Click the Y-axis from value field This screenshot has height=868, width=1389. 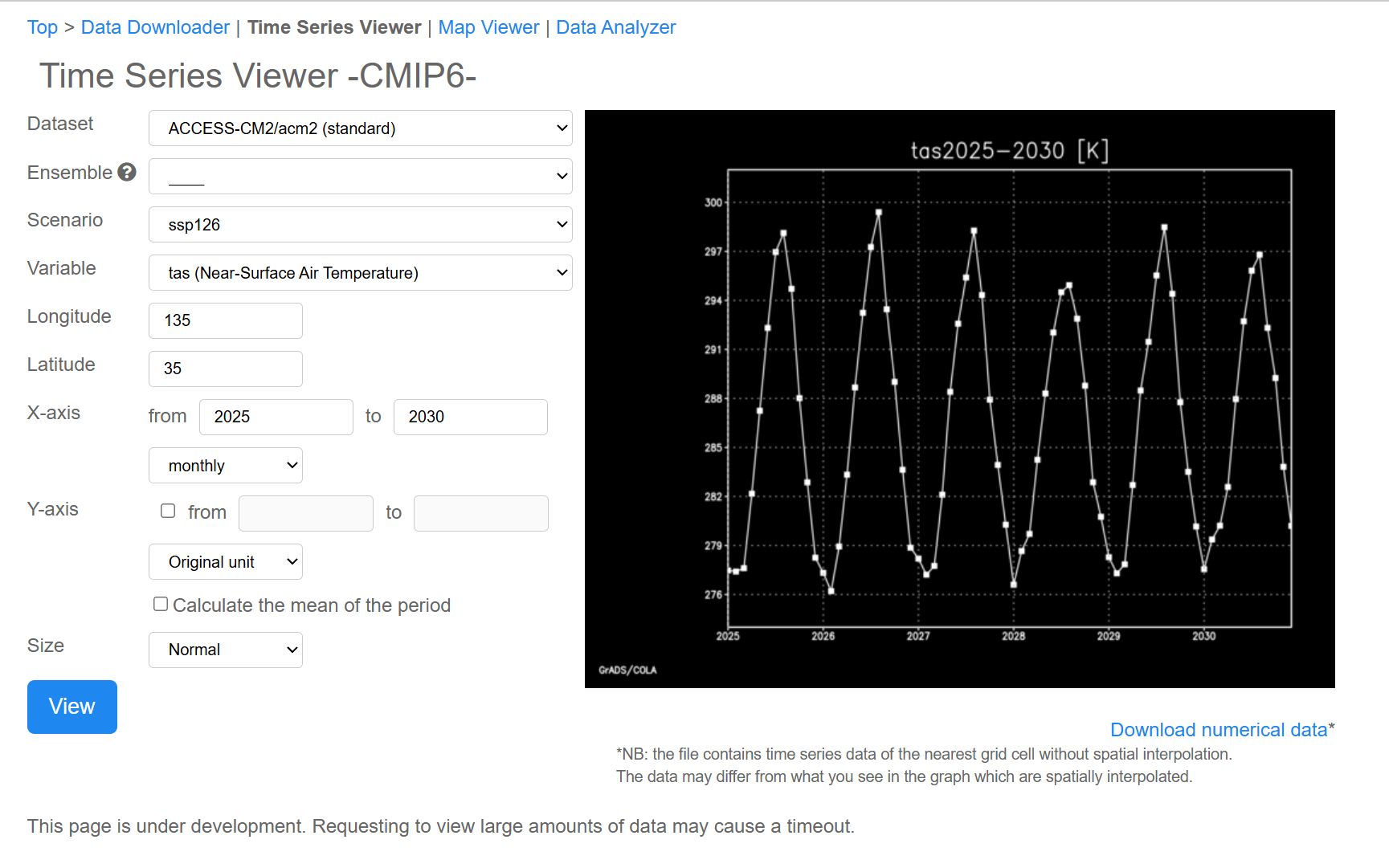[x=306, y=513]
